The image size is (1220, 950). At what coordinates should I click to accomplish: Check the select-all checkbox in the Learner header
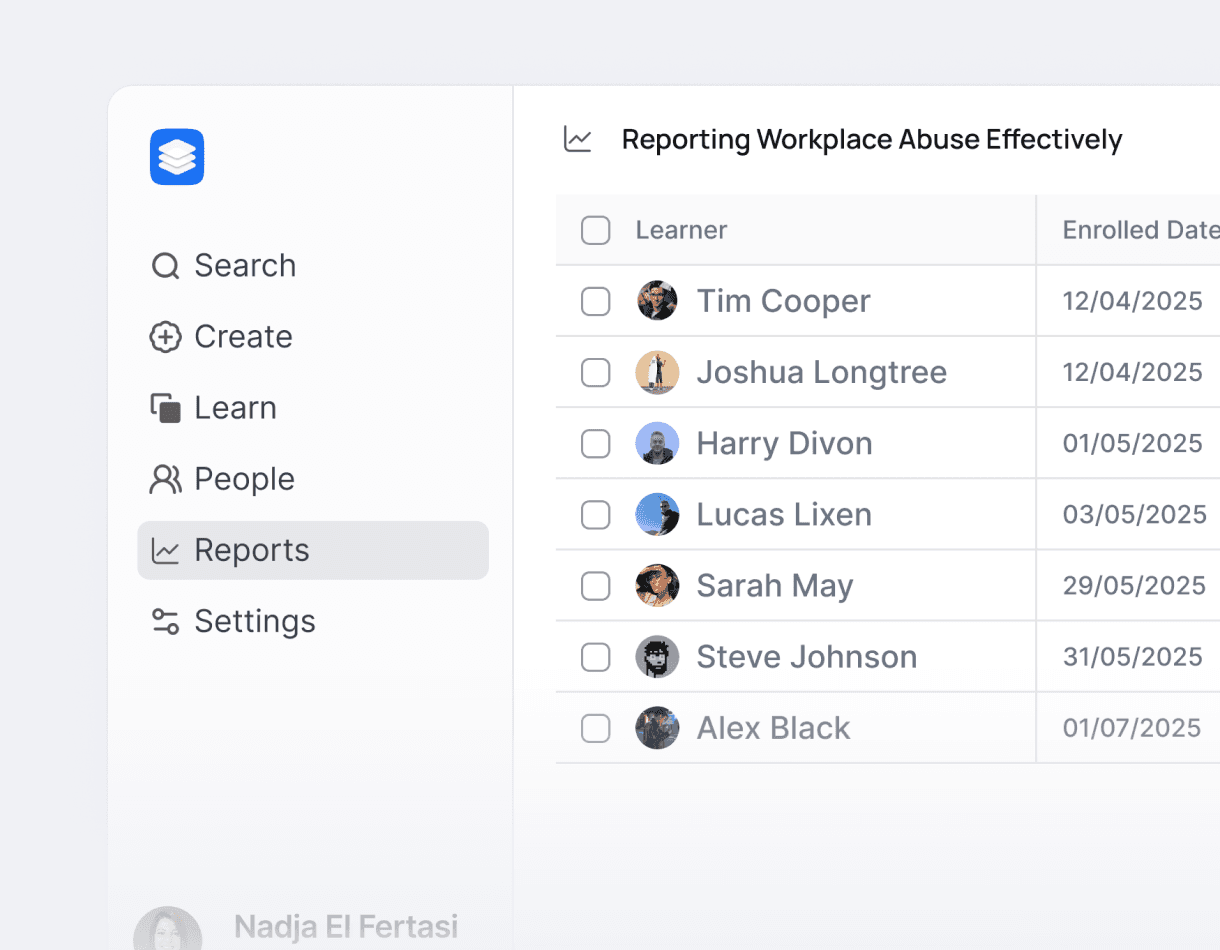click(595, 230)
